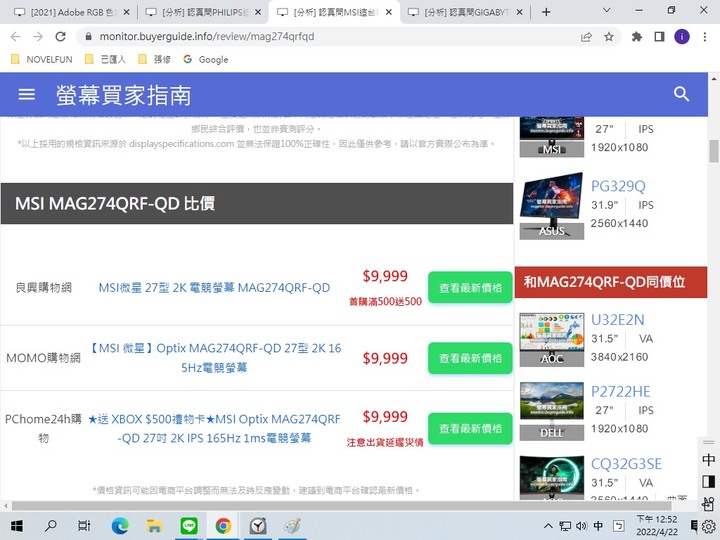This screenshot has width=720, height=540.
Task: Open the IME toolbar settings gear
Action: (x=709, y=526)
